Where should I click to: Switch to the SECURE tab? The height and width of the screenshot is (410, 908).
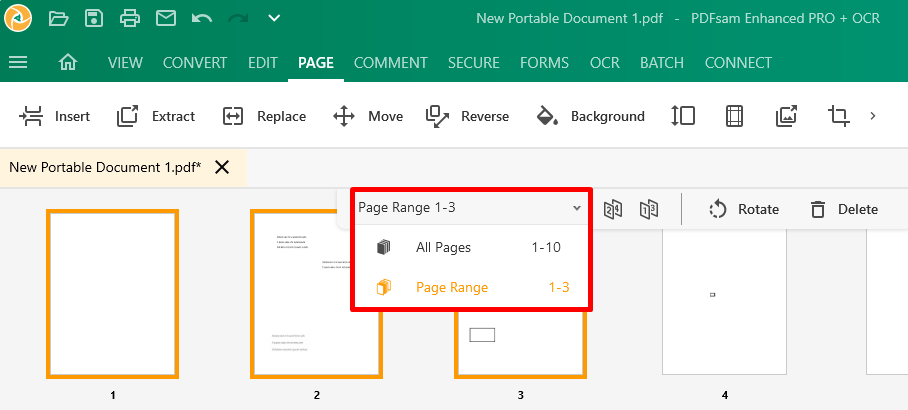(x=474, y=63)
